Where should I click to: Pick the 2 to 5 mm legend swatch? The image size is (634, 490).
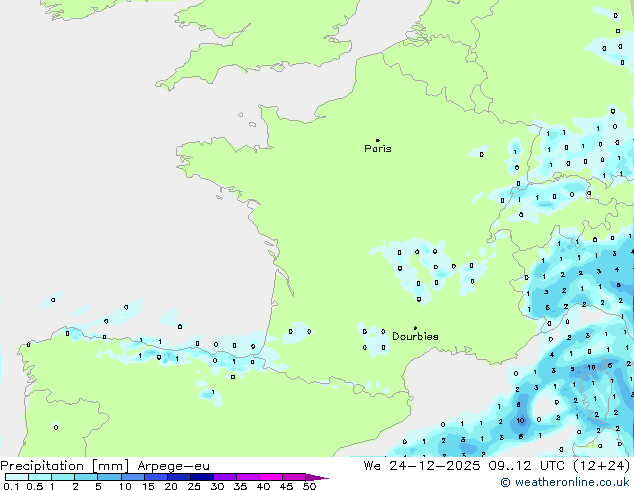coord(86,477)
